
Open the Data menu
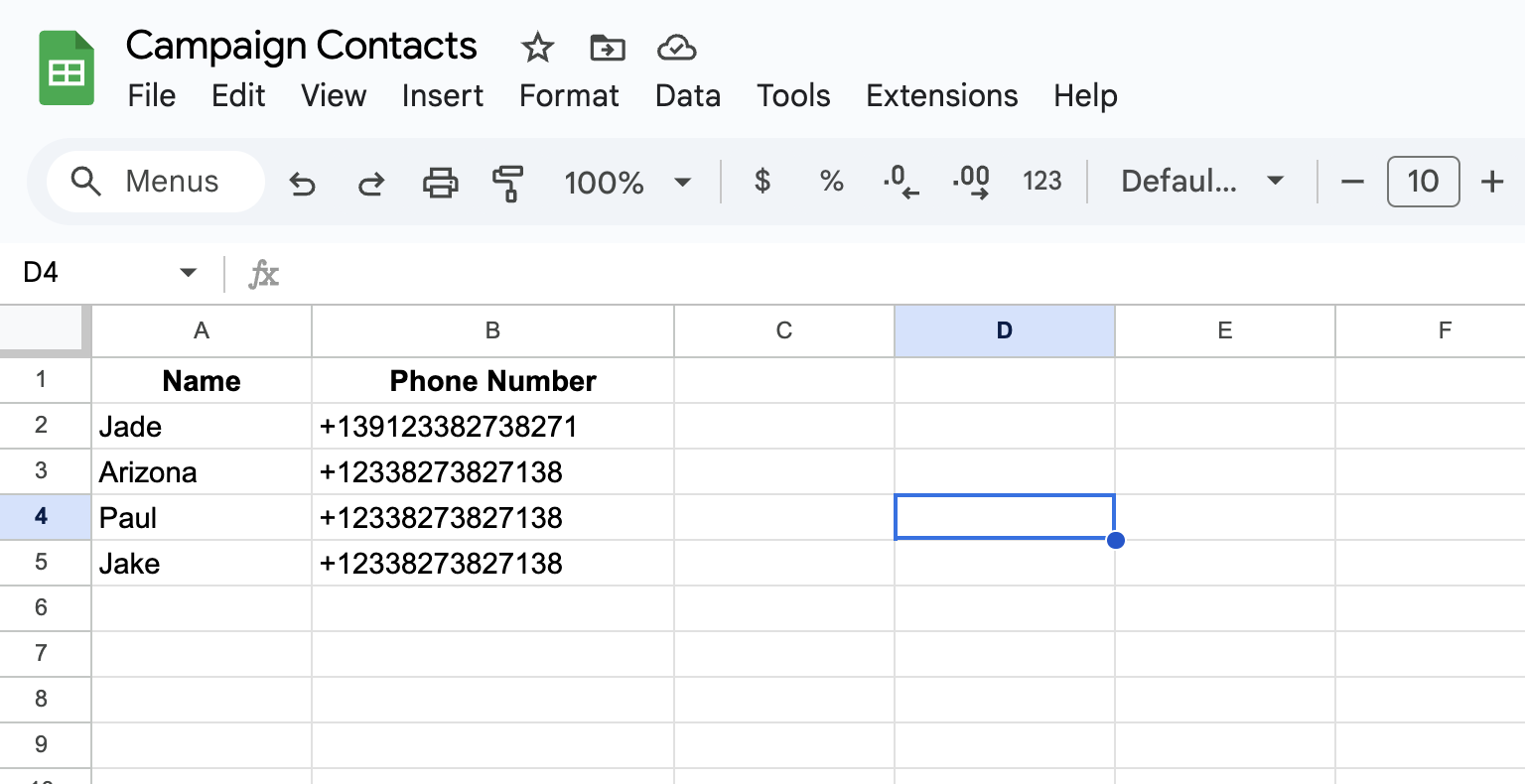687,95
